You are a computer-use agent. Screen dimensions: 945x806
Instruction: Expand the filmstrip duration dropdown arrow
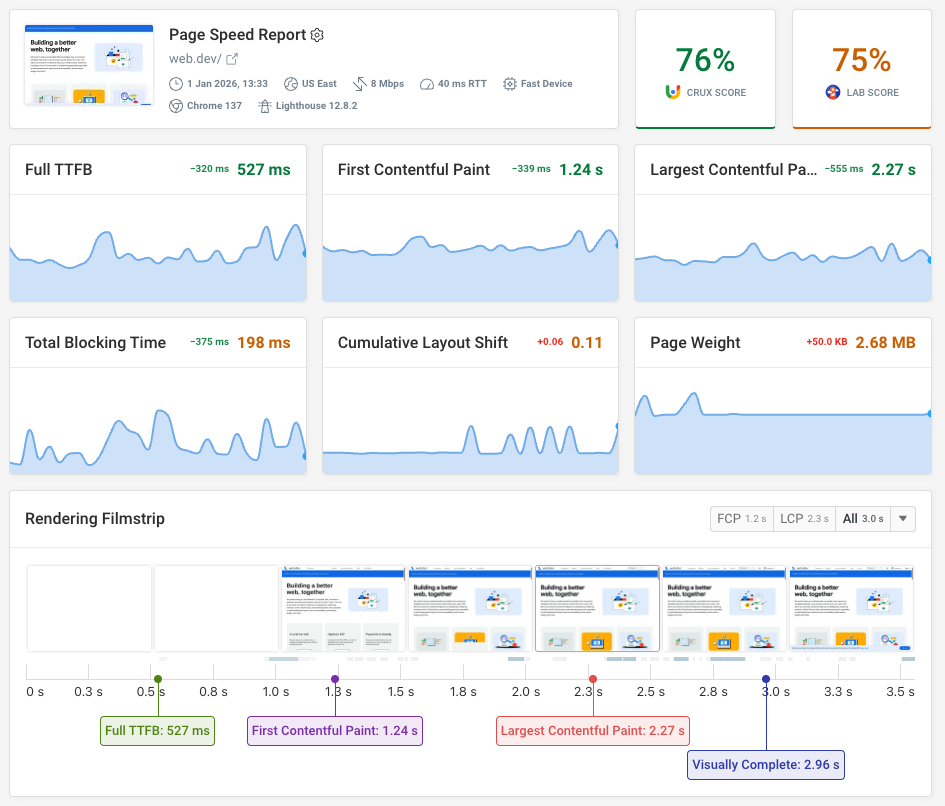tap(901, 518)
